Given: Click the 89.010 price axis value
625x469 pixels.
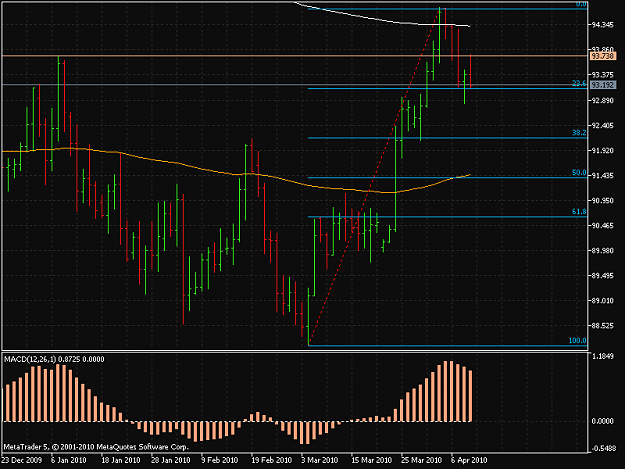Looking at the screenshot, I should point(602,300).
